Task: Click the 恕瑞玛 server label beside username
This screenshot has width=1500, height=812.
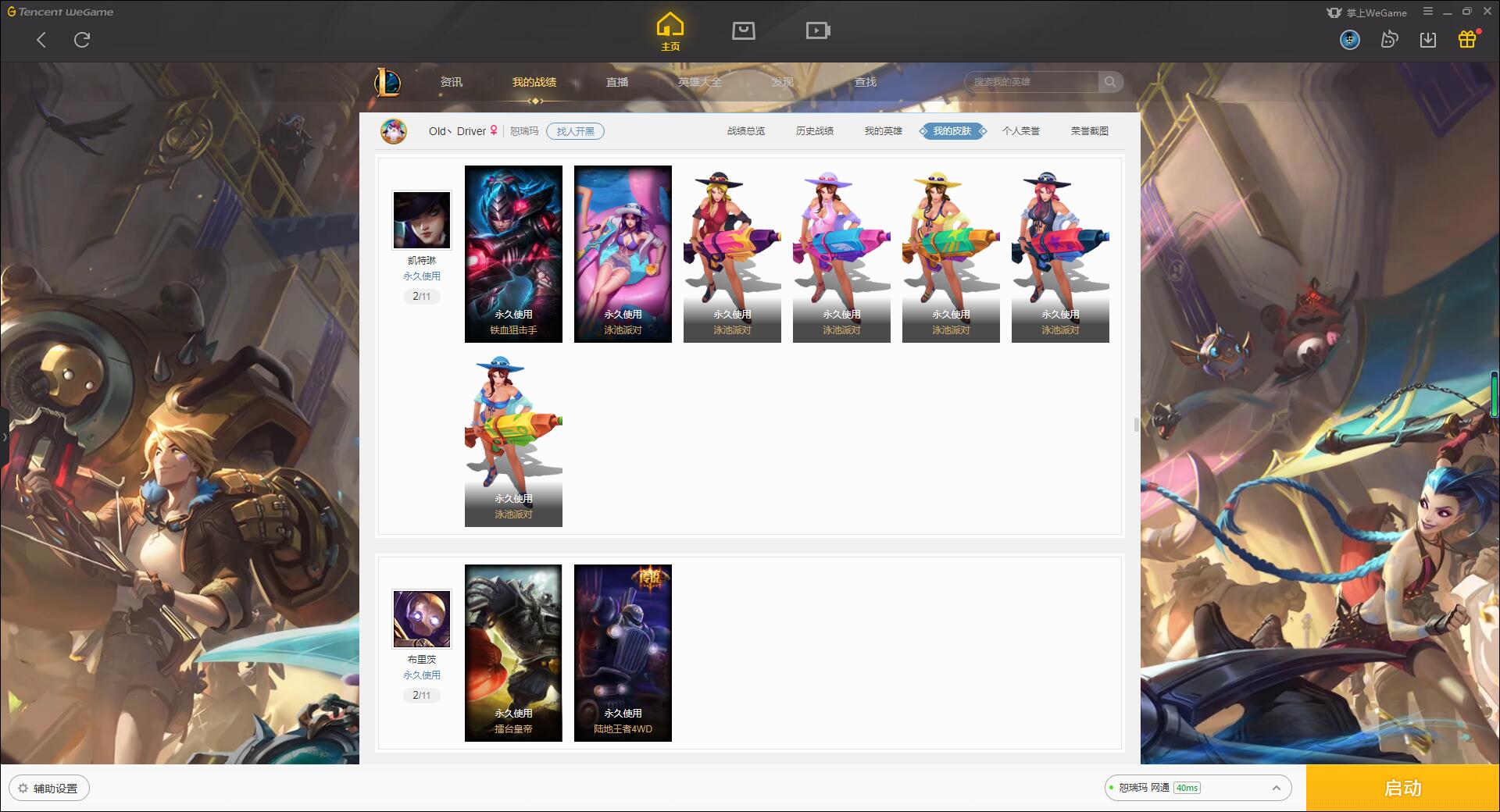Action: pyautogui.click(x=524, y=131)
